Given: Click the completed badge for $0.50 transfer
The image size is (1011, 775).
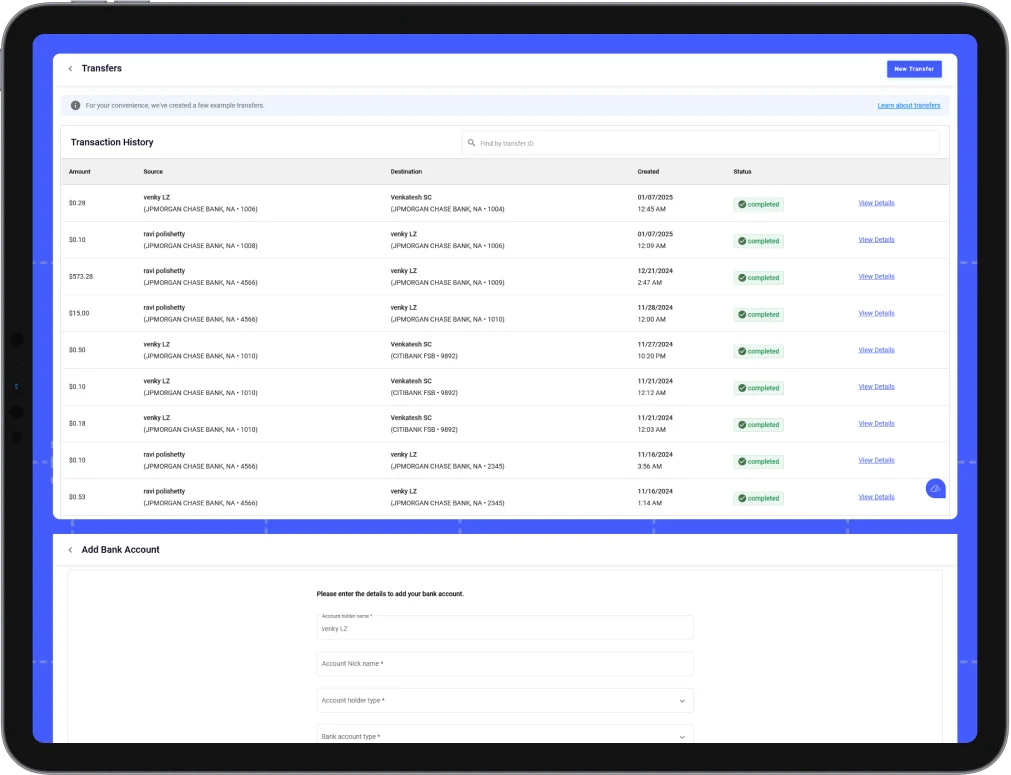Looking at the screenshot, I should pyautogui.click(x=758, y=351).
